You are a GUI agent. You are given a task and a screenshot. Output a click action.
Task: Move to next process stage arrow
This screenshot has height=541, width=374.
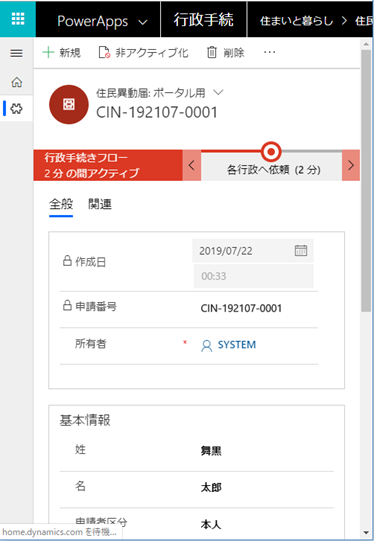pos(351,165)
